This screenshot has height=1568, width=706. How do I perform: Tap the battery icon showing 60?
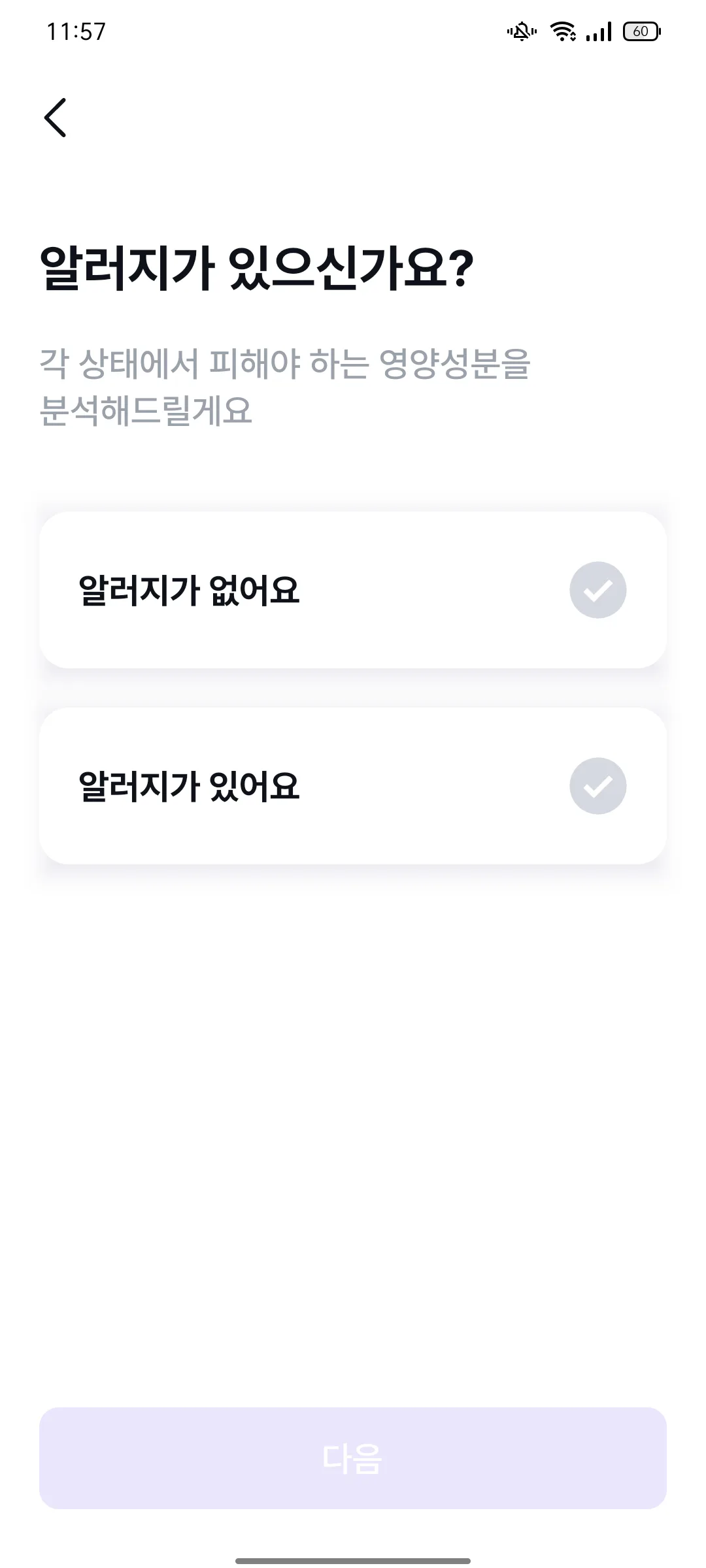point(642,31)
